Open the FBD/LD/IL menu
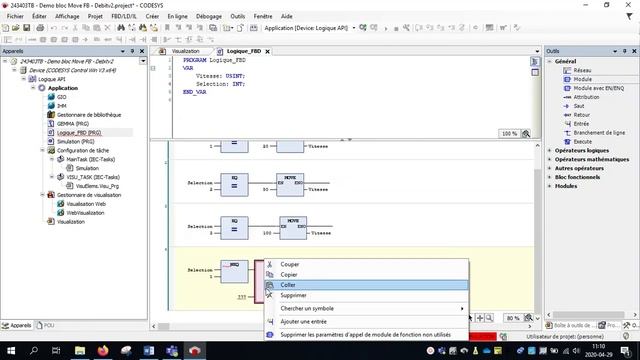Screen dimensions: 640x360 click(x=124, y=16)
